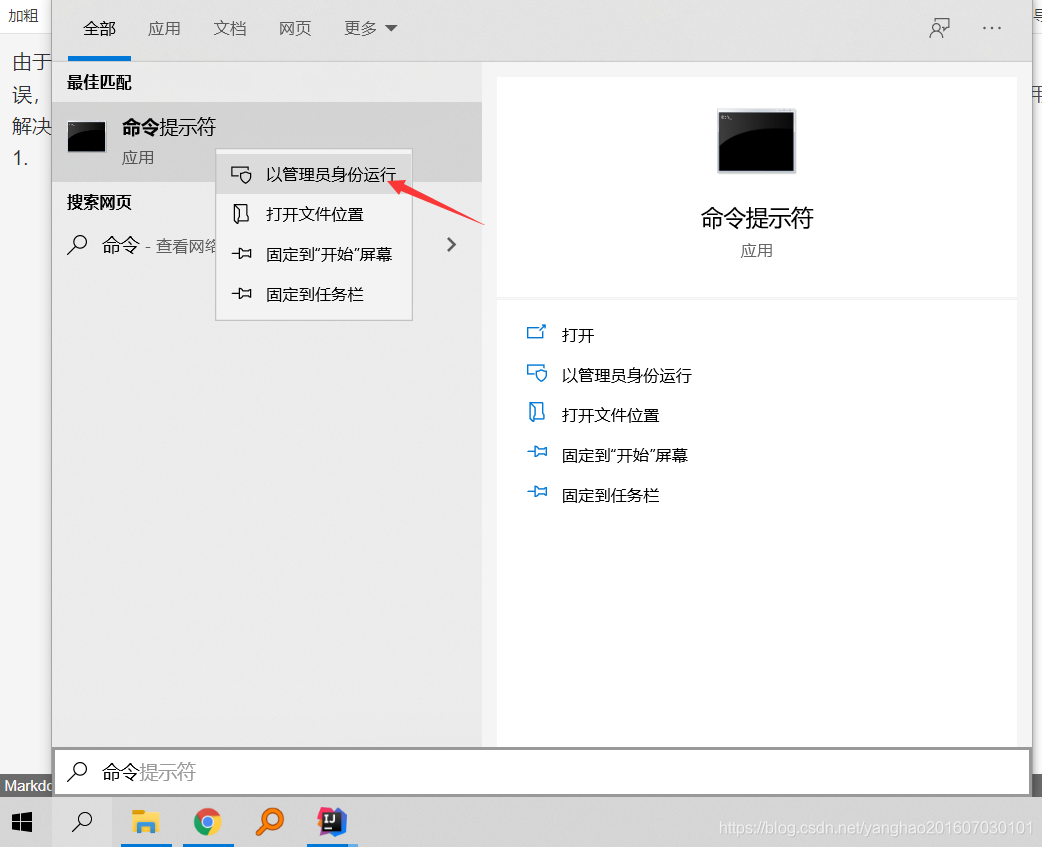Click 以管理员身份运行 in the right pane
Screen dimensions: 1042x847
coord(627,375)
